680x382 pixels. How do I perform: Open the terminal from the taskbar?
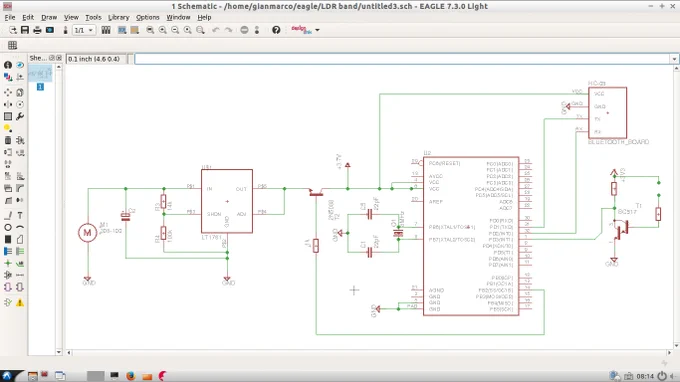[114, 375]
